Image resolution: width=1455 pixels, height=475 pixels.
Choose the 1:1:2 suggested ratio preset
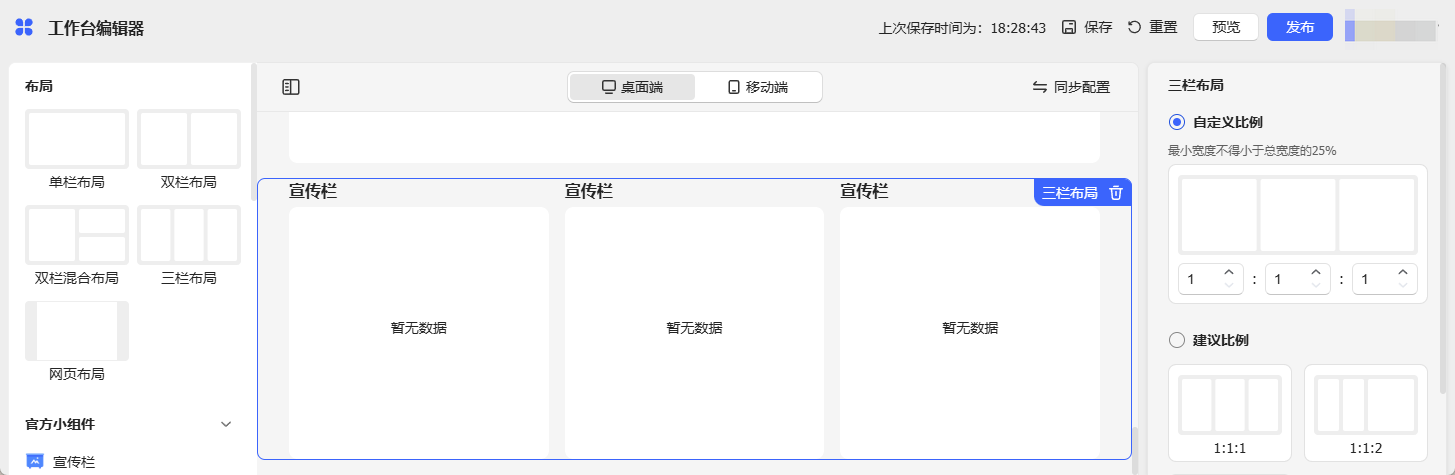tap(1365, 405)
